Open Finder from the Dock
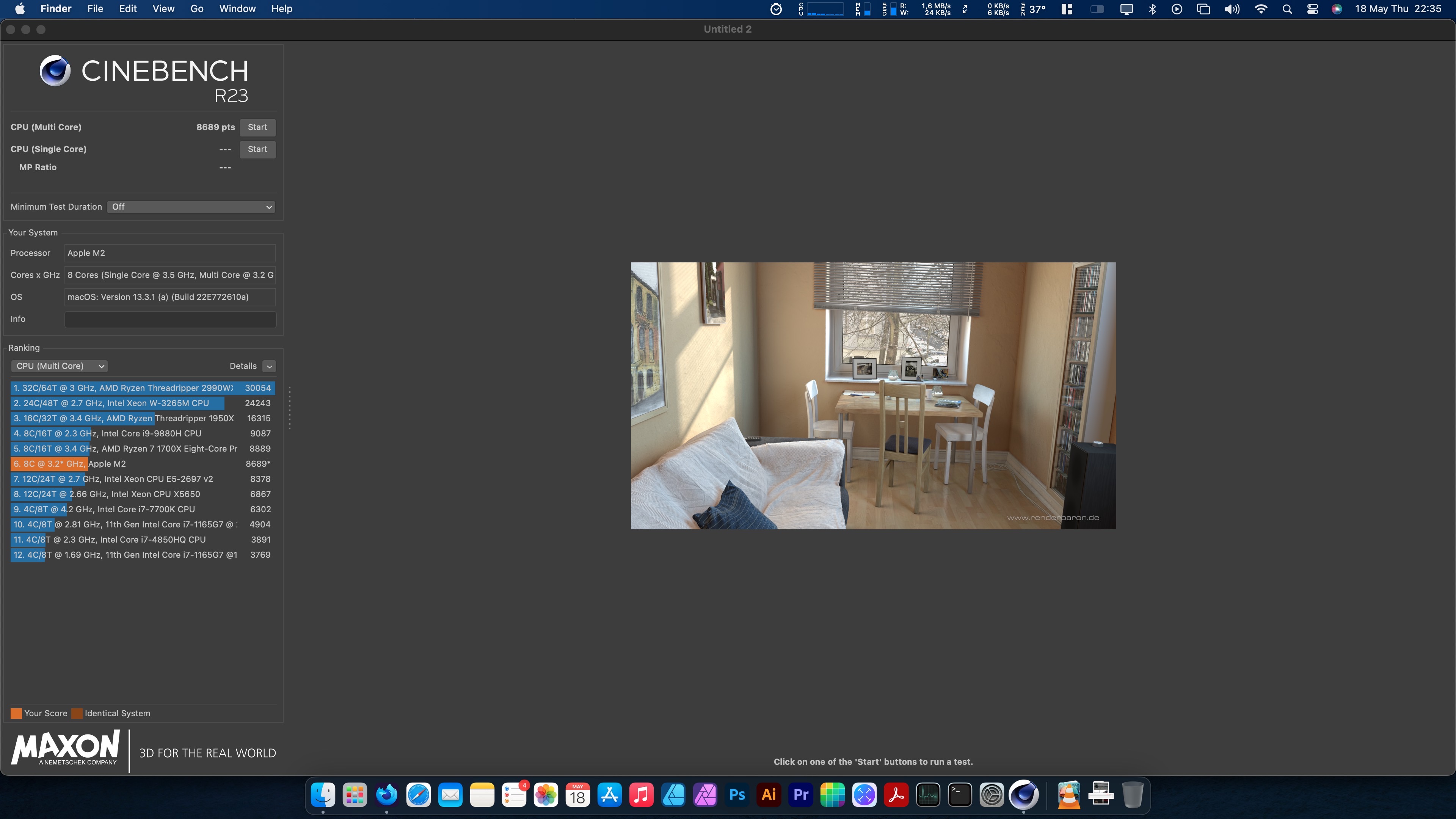The width and height of the screenshot is (1456, 819). [x=323, y=795]
